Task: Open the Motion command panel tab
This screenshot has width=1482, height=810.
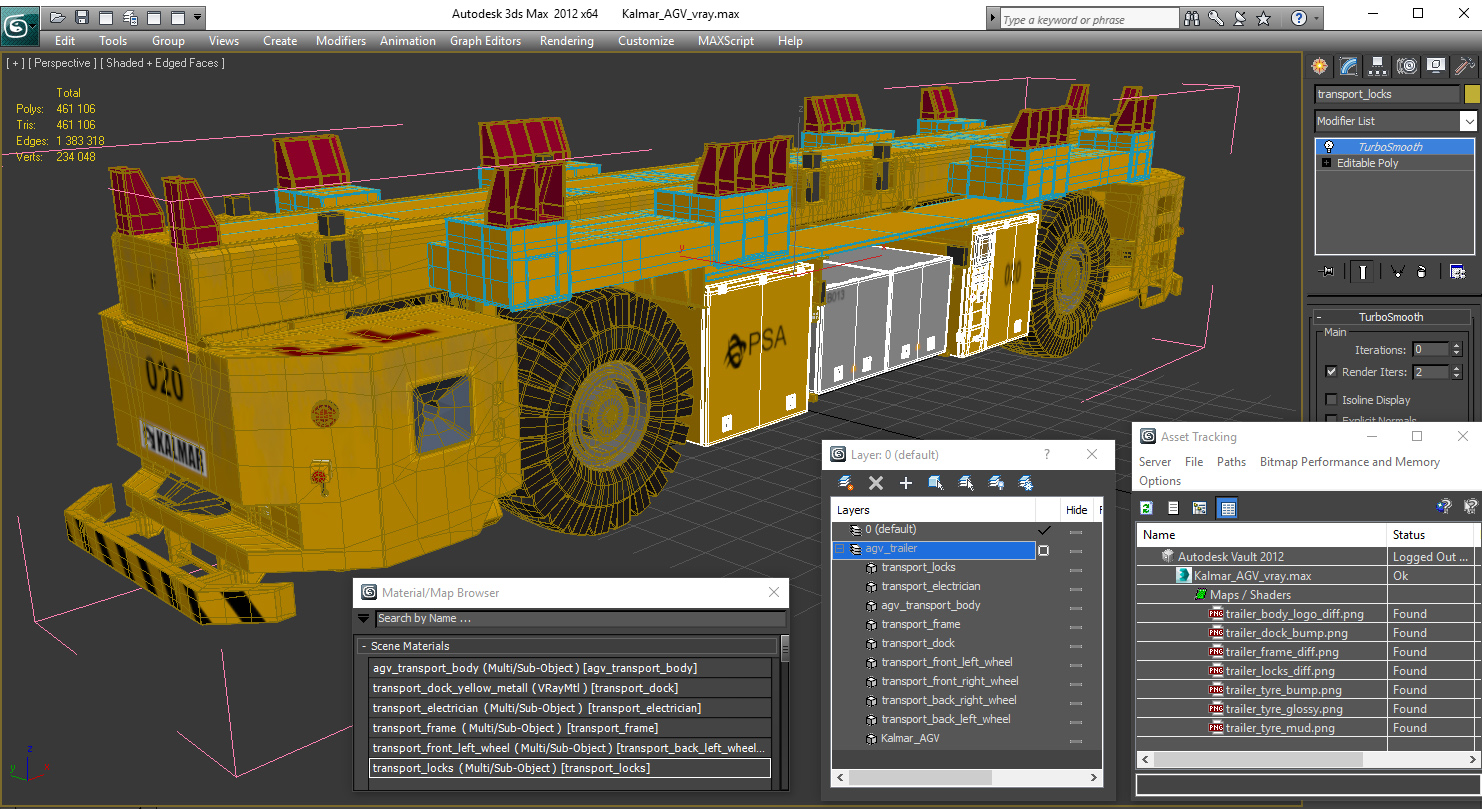Action: point(1407,66)
